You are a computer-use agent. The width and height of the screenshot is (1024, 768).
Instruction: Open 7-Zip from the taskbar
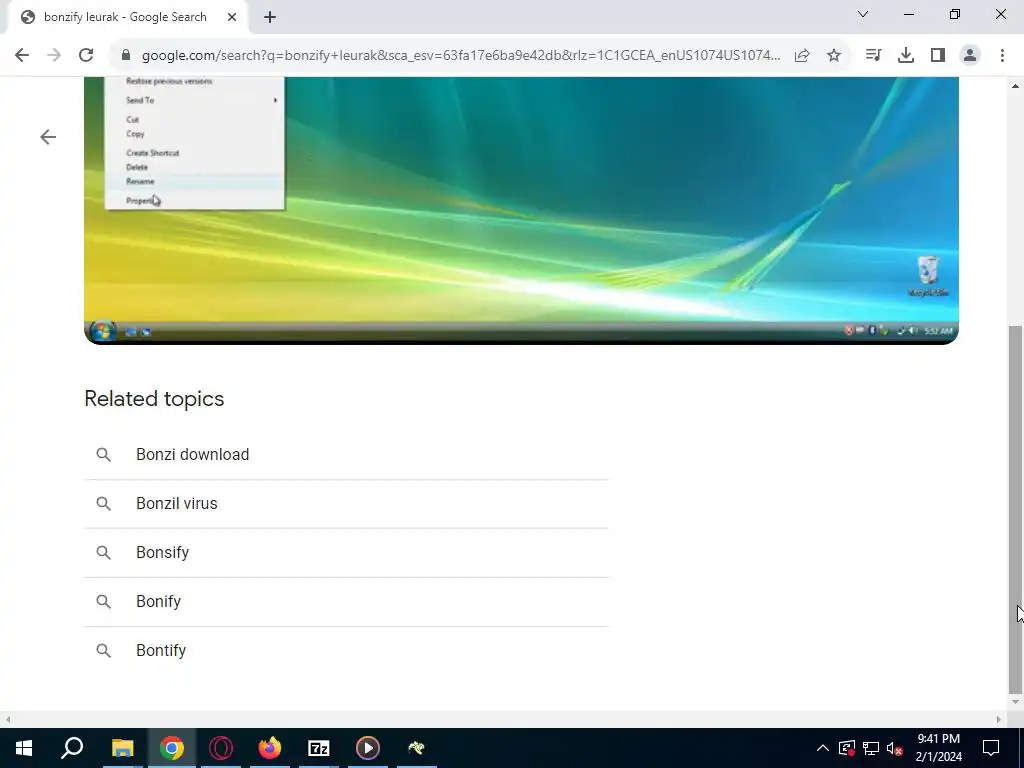click(x=319, y=748)
